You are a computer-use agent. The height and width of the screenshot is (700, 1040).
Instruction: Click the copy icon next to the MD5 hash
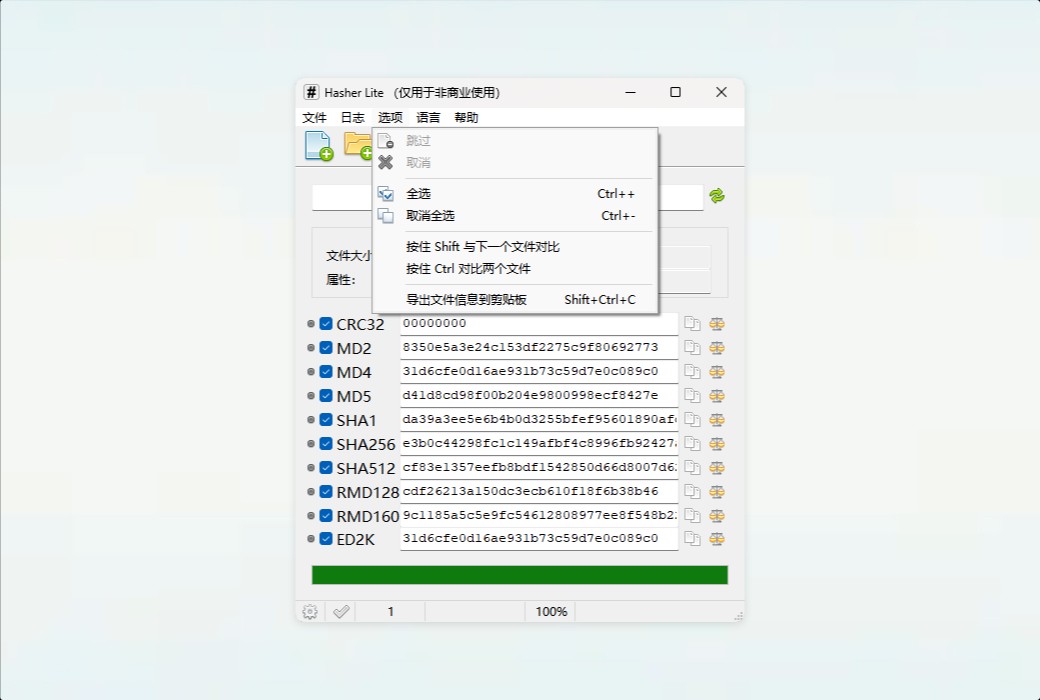691,395
